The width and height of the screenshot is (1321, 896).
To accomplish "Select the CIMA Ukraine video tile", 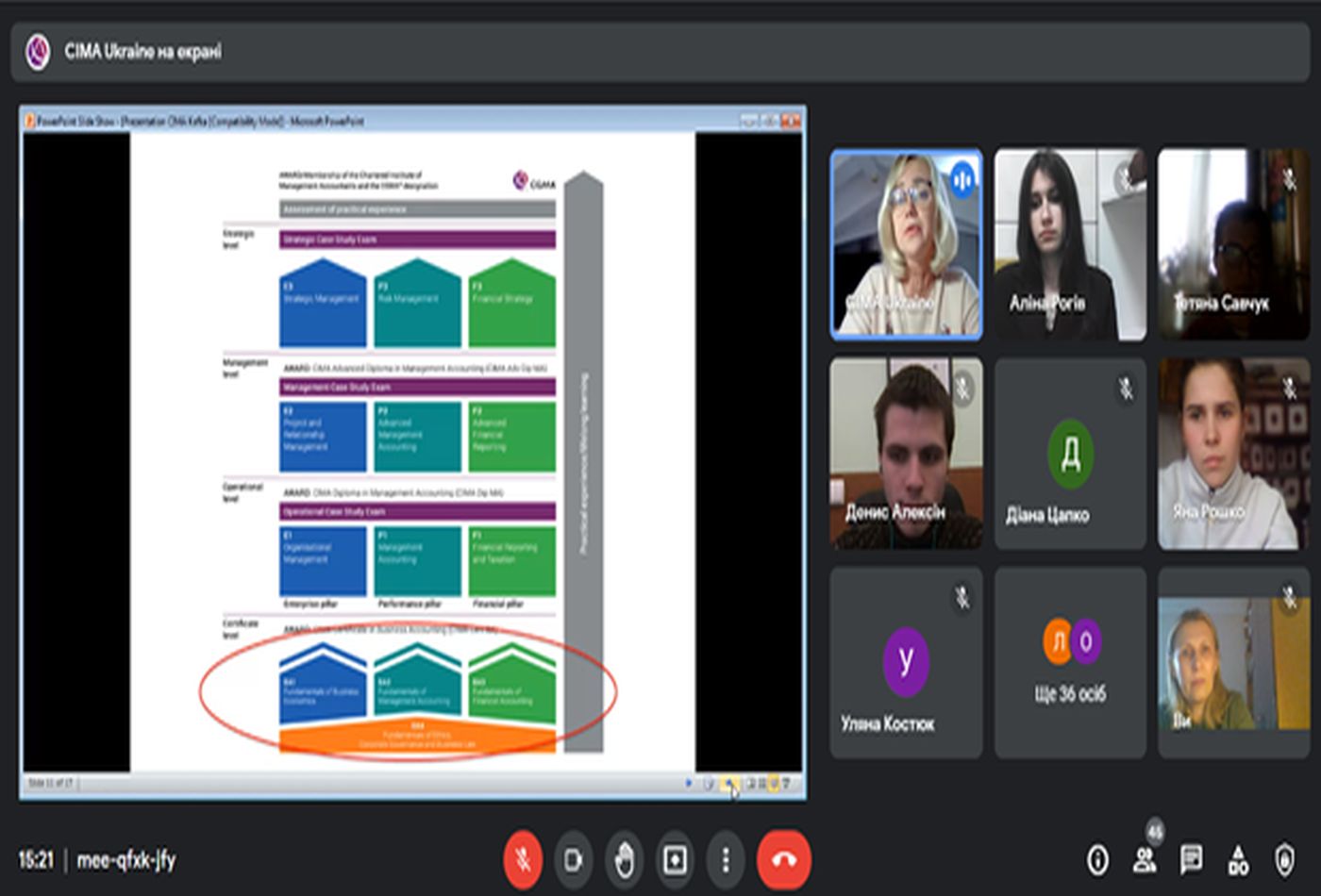I will pyautogui.click(x=906, y=244).
